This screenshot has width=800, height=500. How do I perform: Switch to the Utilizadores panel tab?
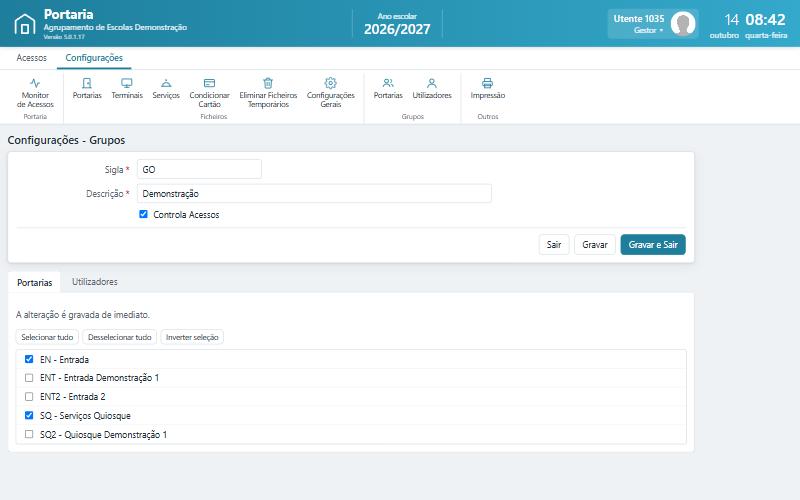coord(94,282)
